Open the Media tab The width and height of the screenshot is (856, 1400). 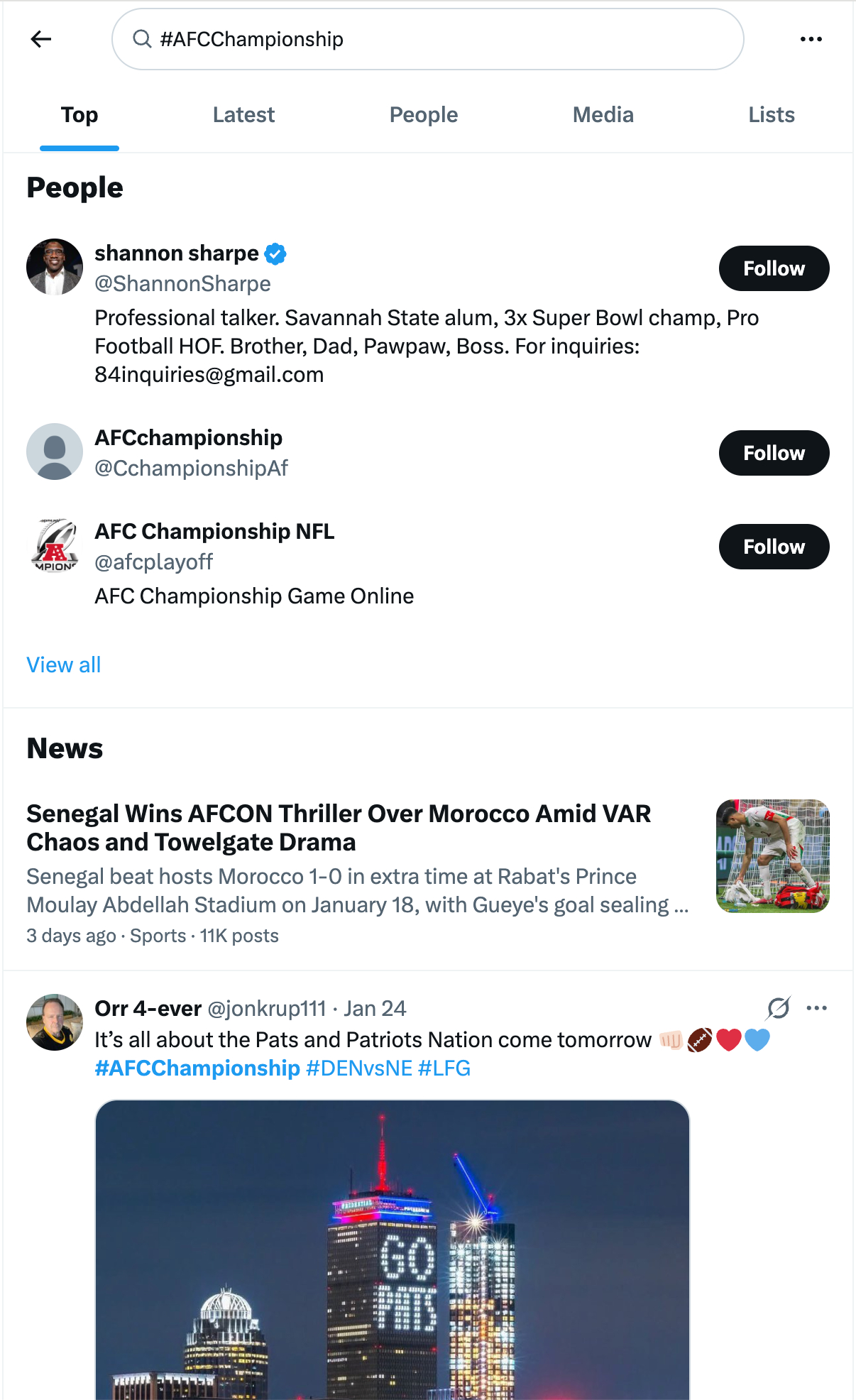(603, 115)
